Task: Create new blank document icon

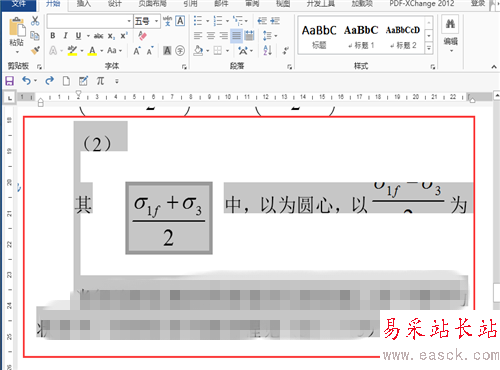Action: tap(66, 81)
